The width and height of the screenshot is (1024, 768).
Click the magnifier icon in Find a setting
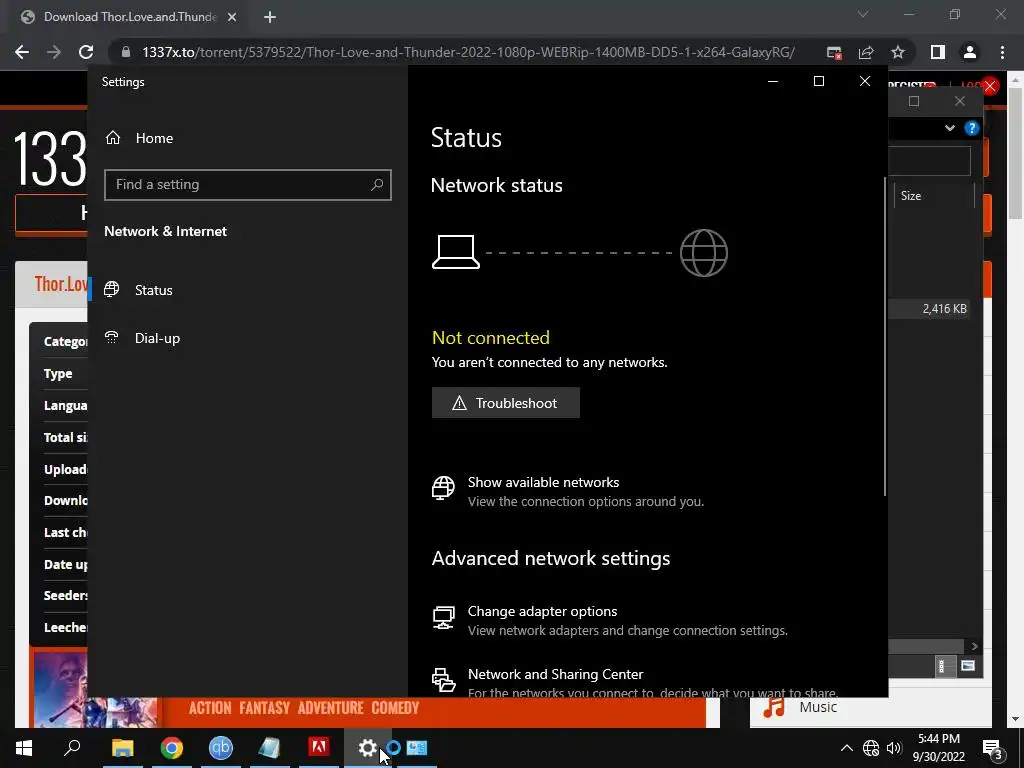coord(377,185)
